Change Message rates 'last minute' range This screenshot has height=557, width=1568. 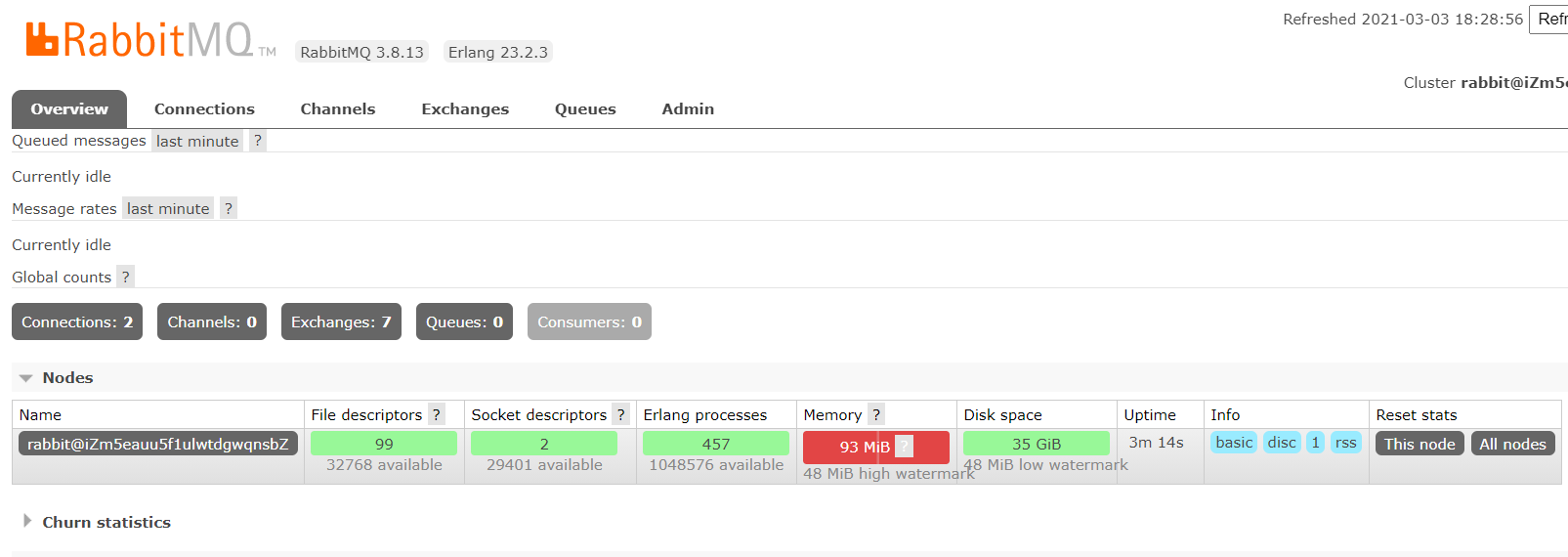point(168,208)
